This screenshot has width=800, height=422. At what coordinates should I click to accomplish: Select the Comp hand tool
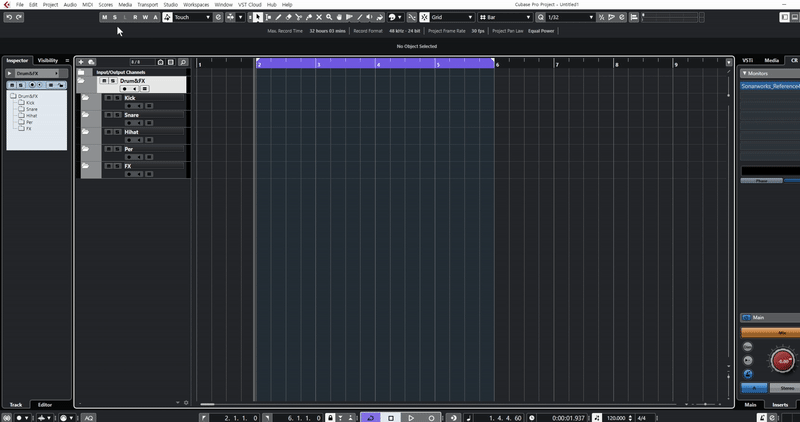[340, 17]
